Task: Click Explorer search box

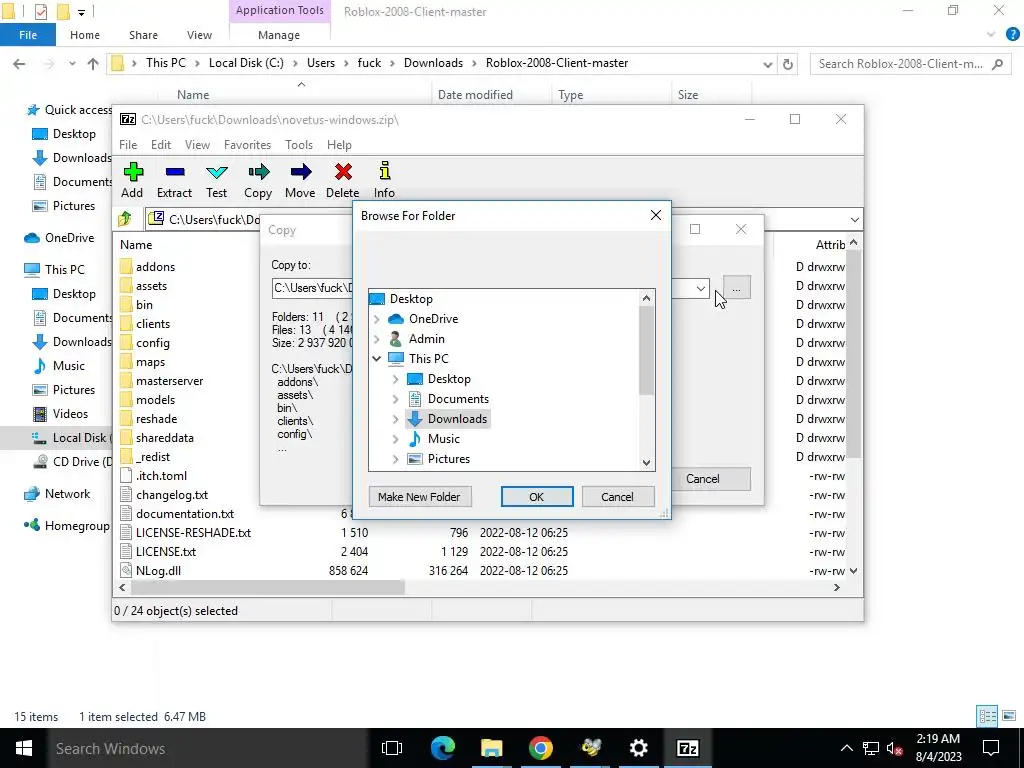Action: pos(908,64)
